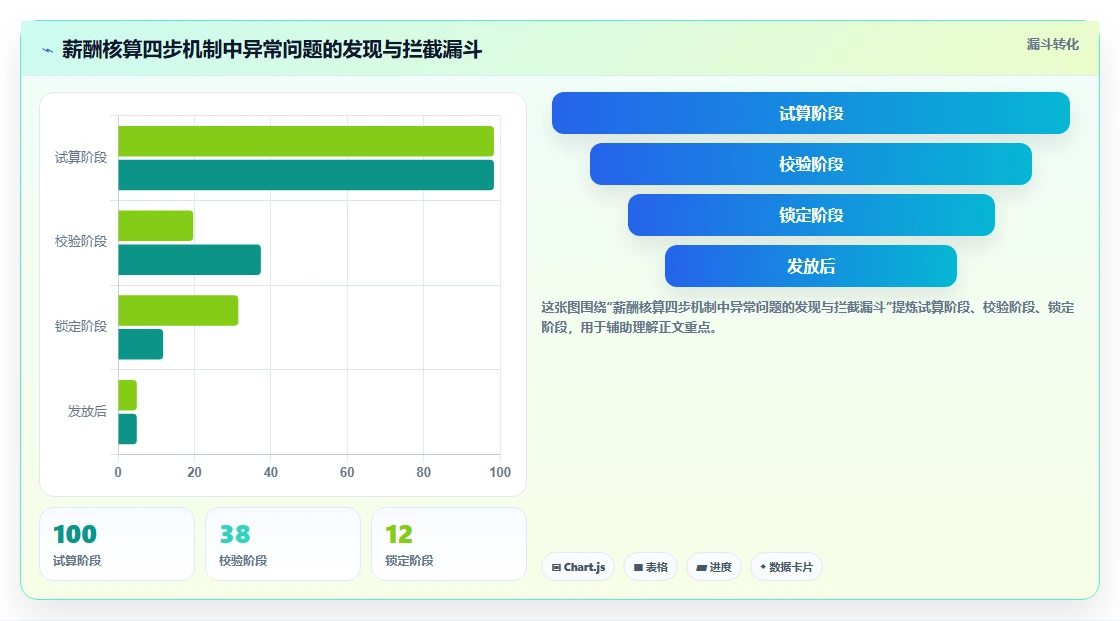Image resolution: width=1120 pixels, height=621 pixels.
Task: Click the 校验阶段 y-axis label
Action: [x=81, y=242]
